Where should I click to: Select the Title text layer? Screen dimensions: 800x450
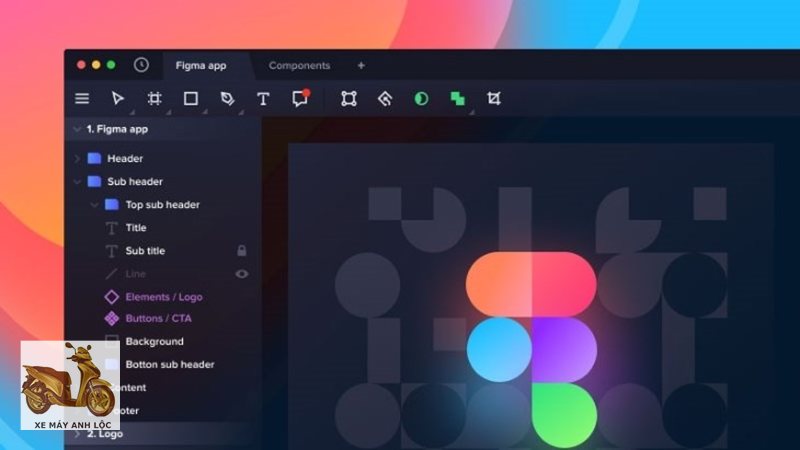(136, 228)
